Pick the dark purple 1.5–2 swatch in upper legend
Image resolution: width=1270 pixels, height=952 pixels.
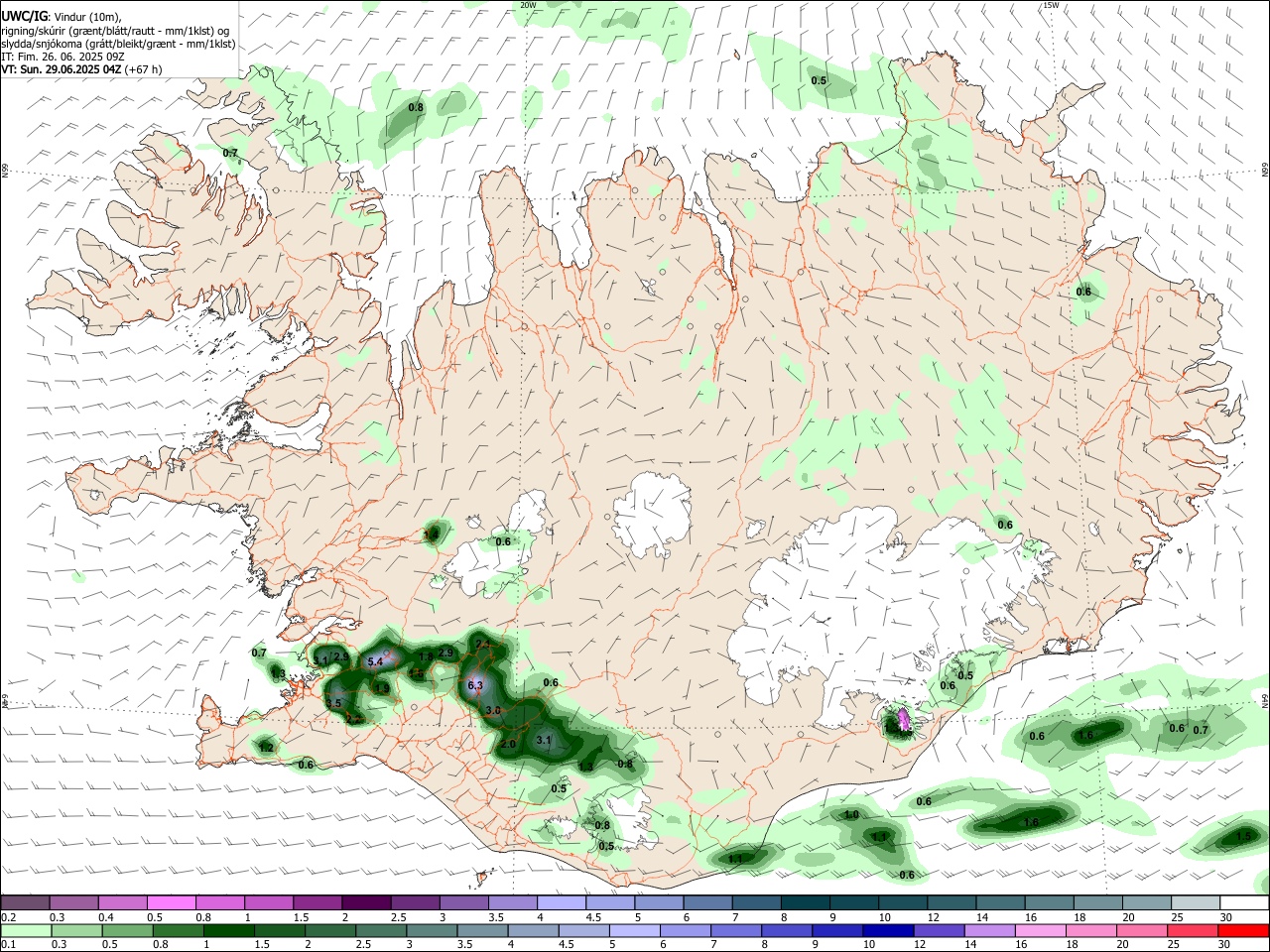tap(317, 902)
